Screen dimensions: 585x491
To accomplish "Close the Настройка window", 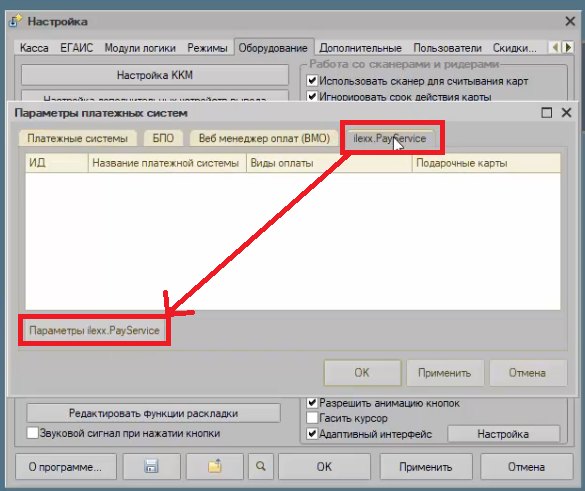I will tap(570, 21).
